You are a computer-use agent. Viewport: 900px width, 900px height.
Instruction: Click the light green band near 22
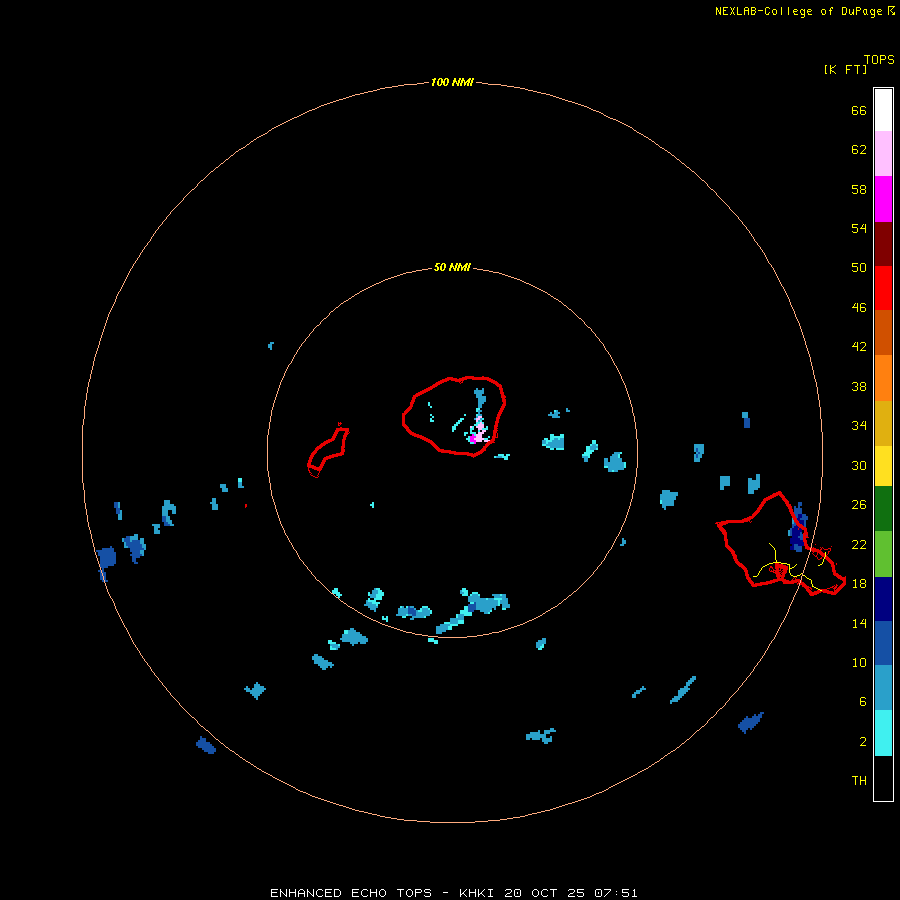pyautogui.click(x=883, y=554)
